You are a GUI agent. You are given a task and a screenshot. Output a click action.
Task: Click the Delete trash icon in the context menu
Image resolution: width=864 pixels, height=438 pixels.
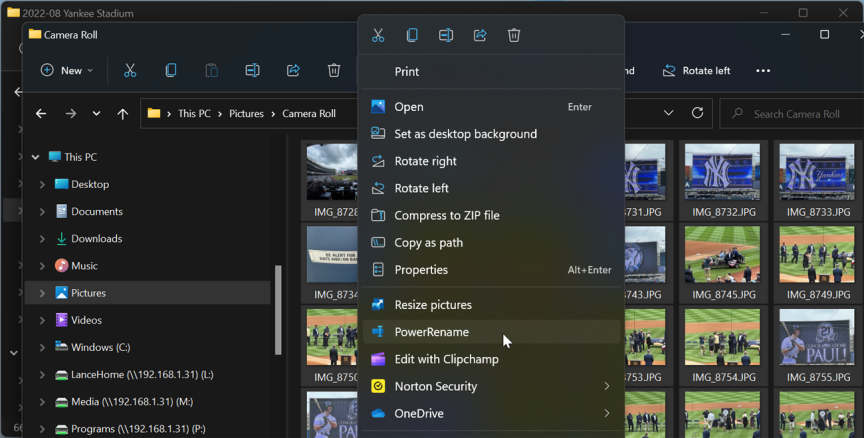(514, 35)
